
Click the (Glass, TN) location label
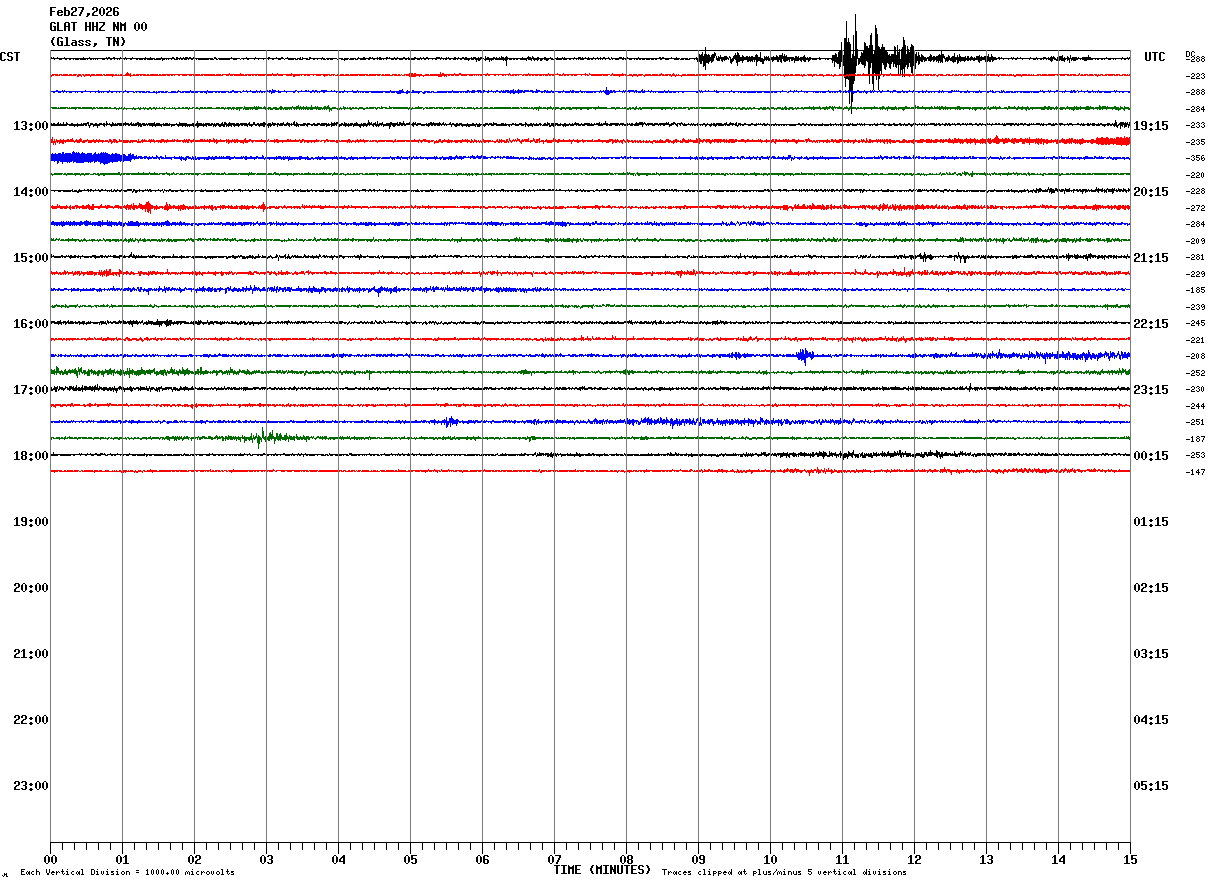(x=88, y=42)
